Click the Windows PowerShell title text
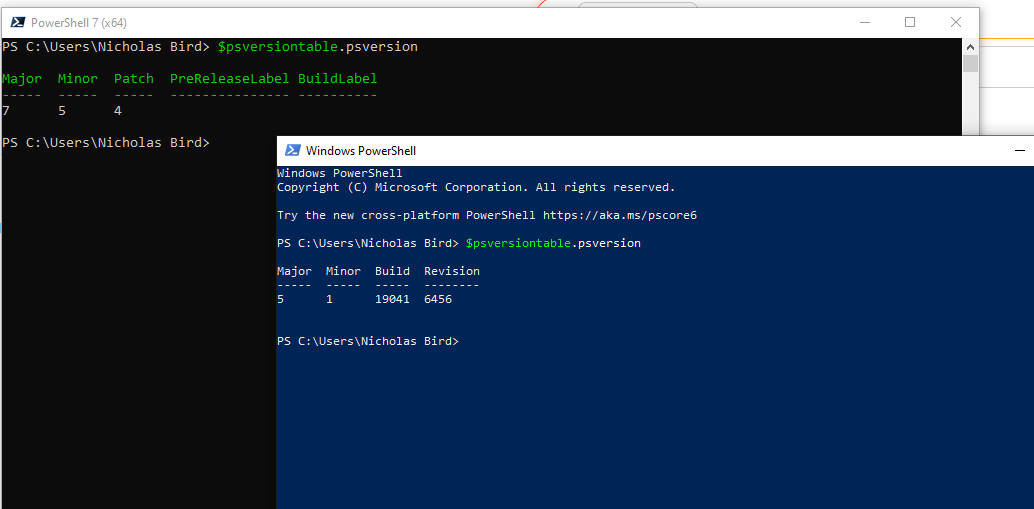The height and width of the screenshot is (509, 1034). [x=361, y=151]
